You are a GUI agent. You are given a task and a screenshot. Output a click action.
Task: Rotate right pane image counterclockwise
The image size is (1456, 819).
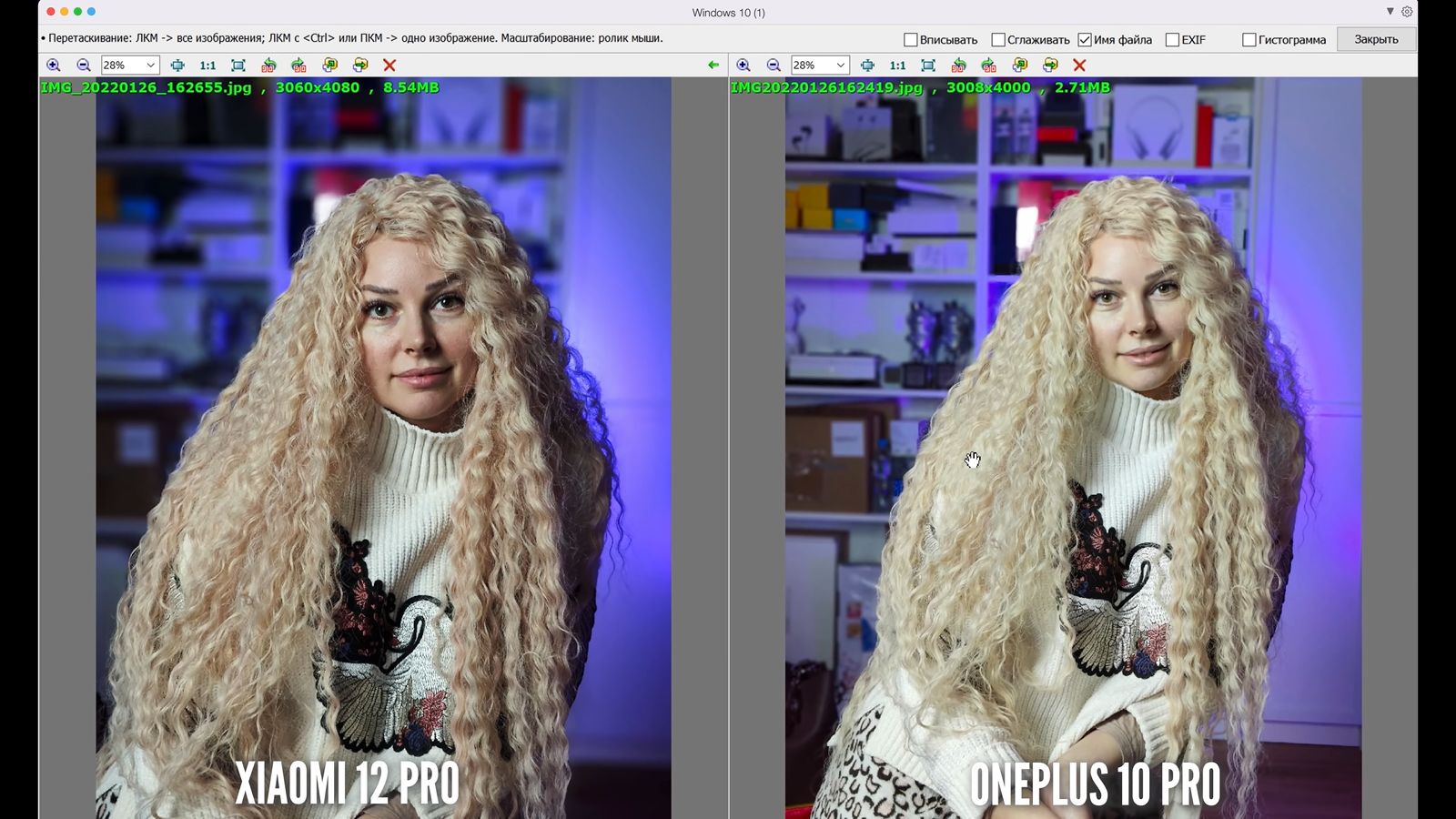(958, 66)
